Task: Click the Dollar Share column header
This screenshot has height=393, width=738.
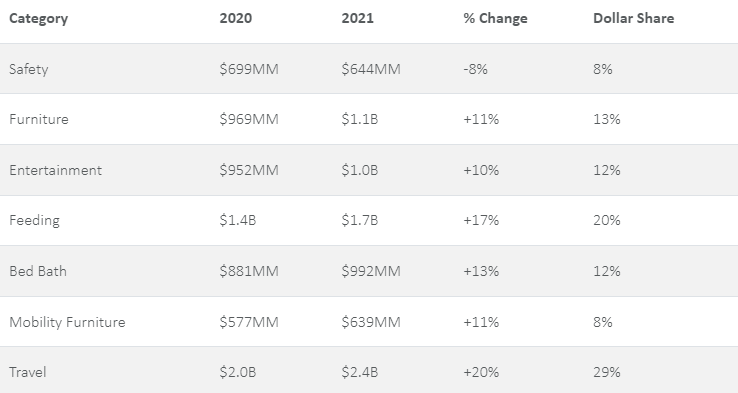Action: click(x=634, y=18)
